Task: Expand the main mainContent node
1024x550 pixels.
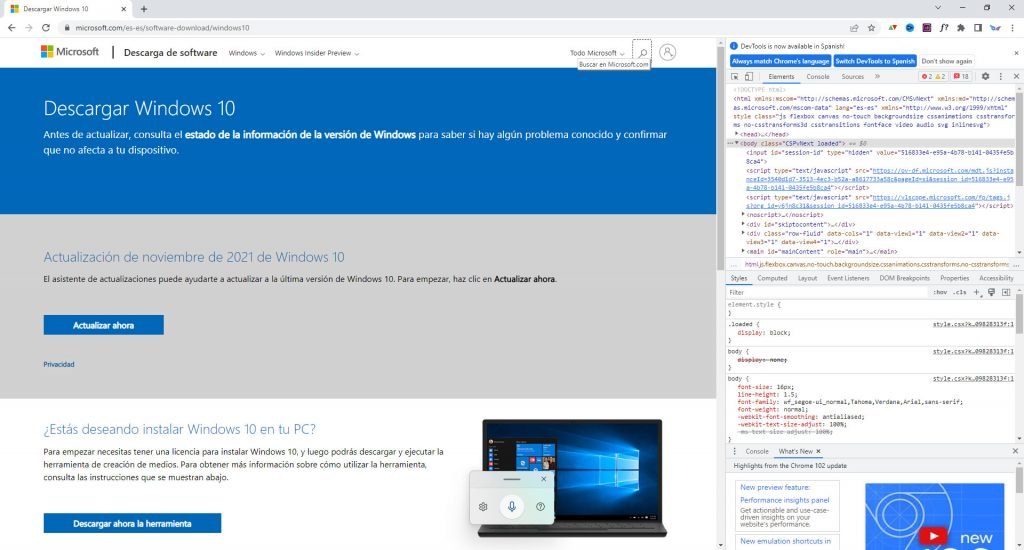Action: (743, 251)
